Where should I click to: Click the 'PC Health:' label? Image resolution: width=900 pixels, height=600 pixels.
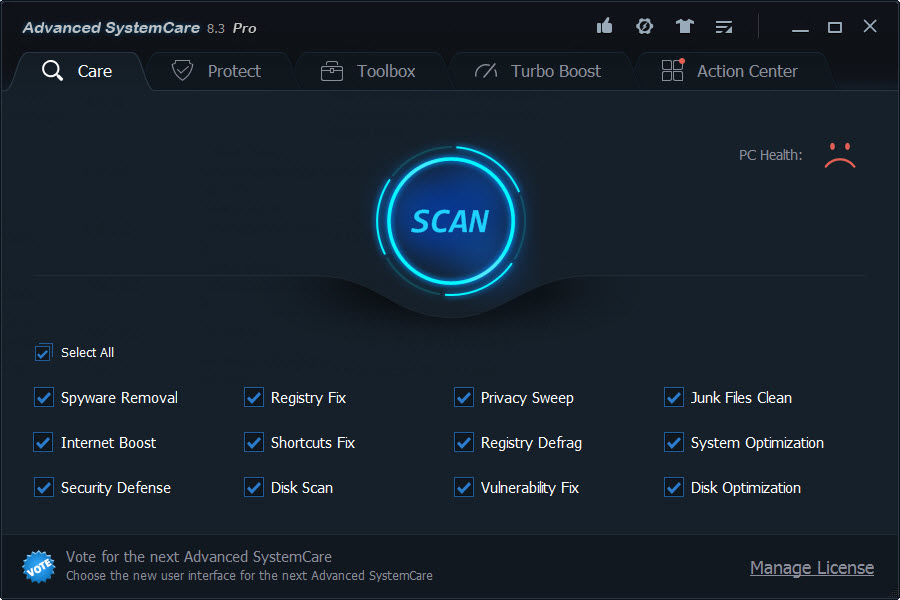[x=770, y=155]
